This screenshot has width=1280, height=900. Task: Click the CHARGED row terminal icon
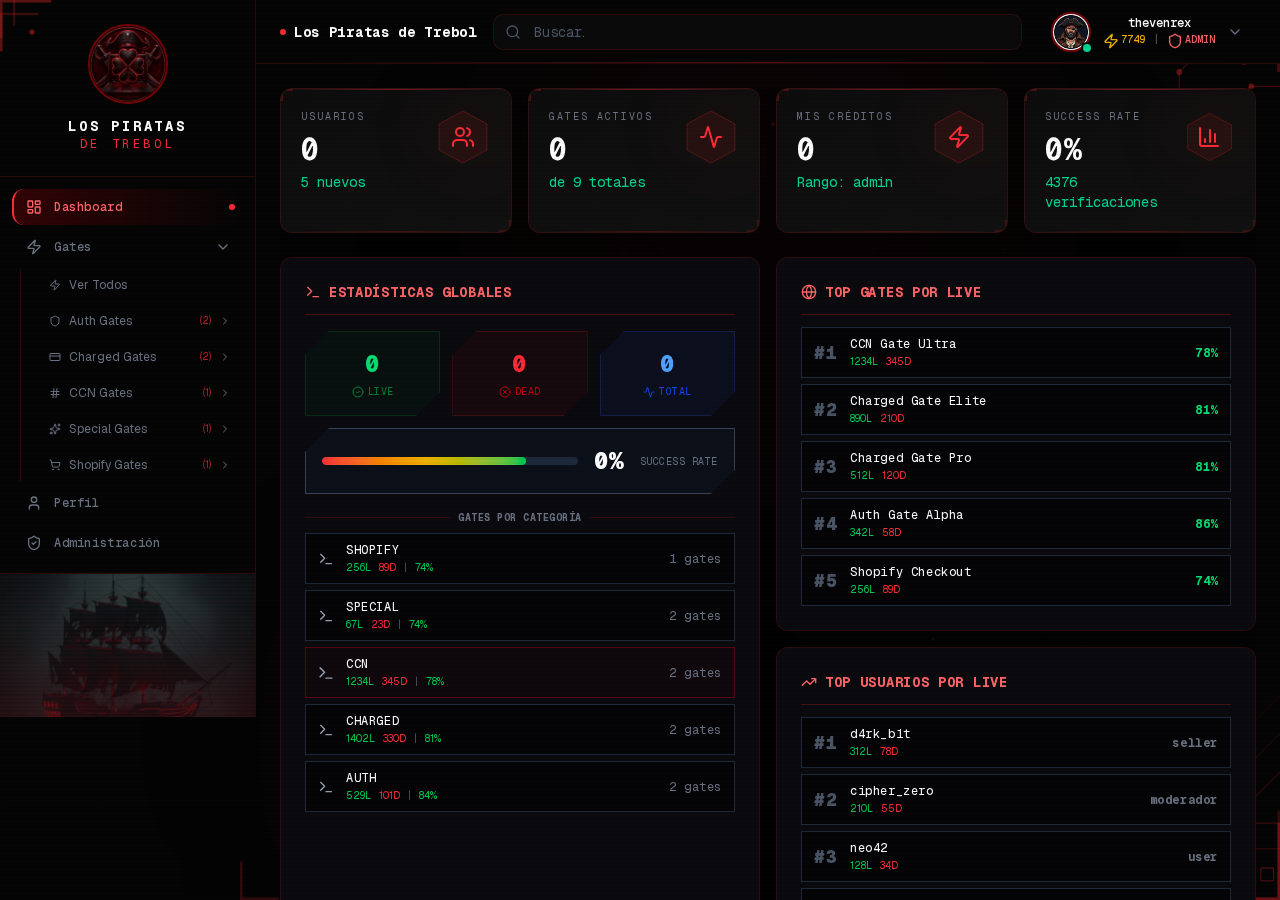(325, 730)
